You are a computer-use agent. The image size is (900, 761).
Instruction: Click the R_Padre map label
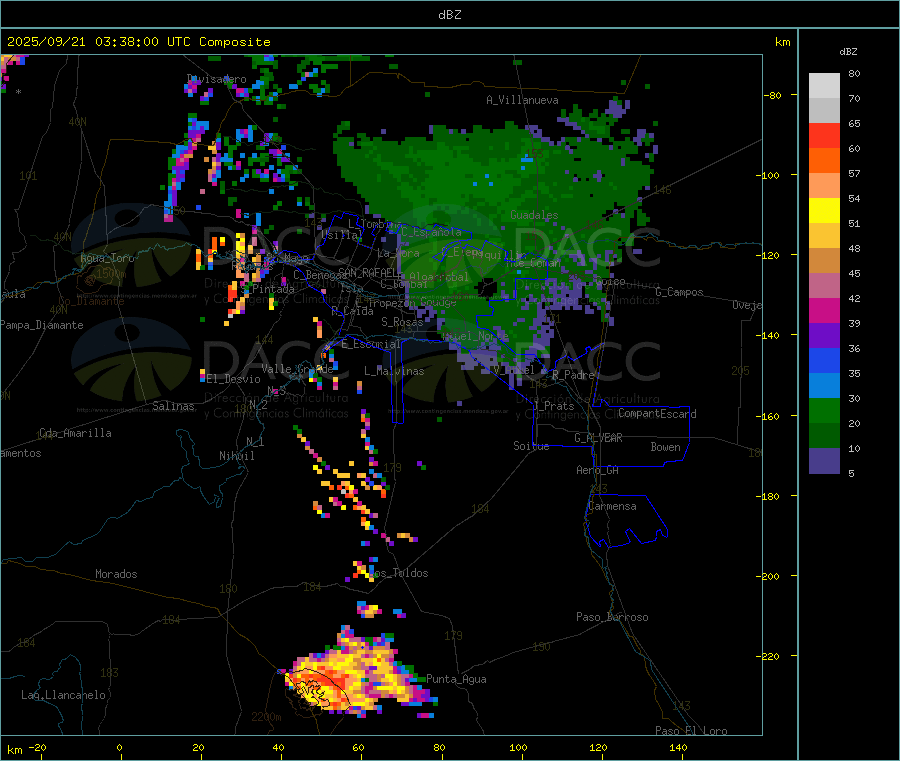[573, 375]
